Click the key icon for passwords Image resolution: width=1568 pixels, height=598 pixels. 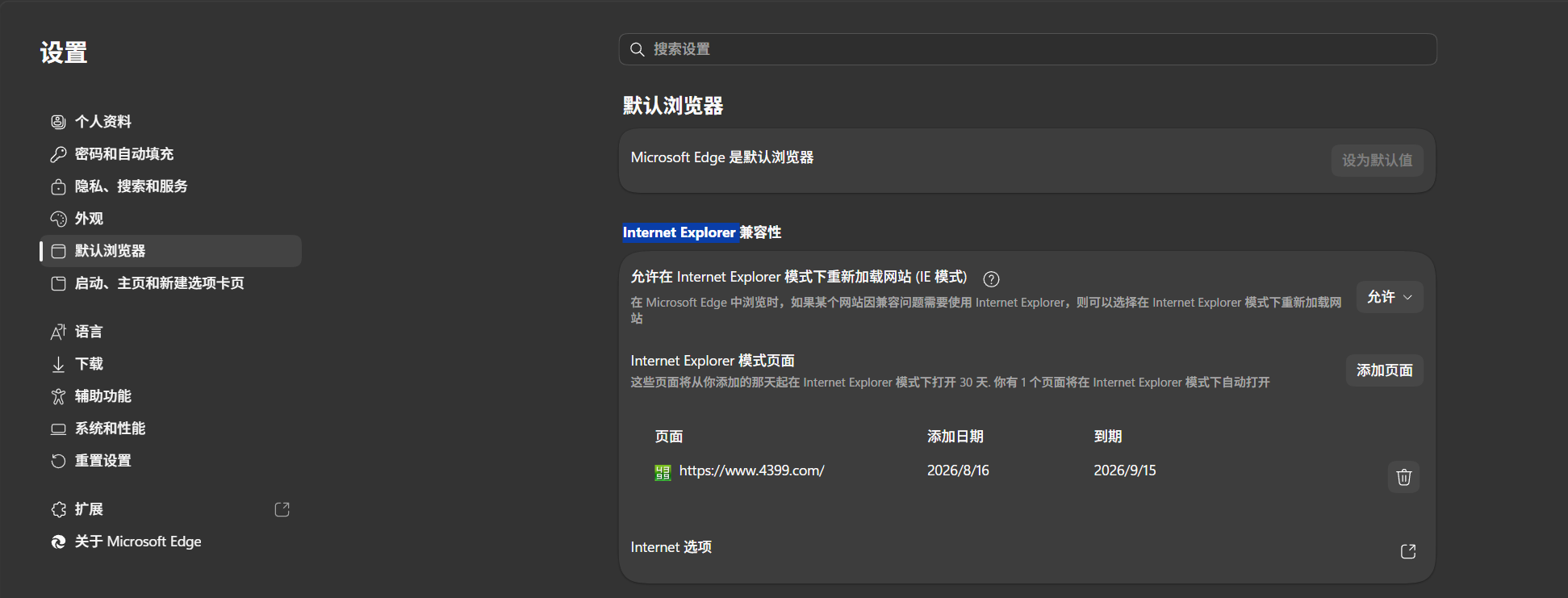point(58,154)
